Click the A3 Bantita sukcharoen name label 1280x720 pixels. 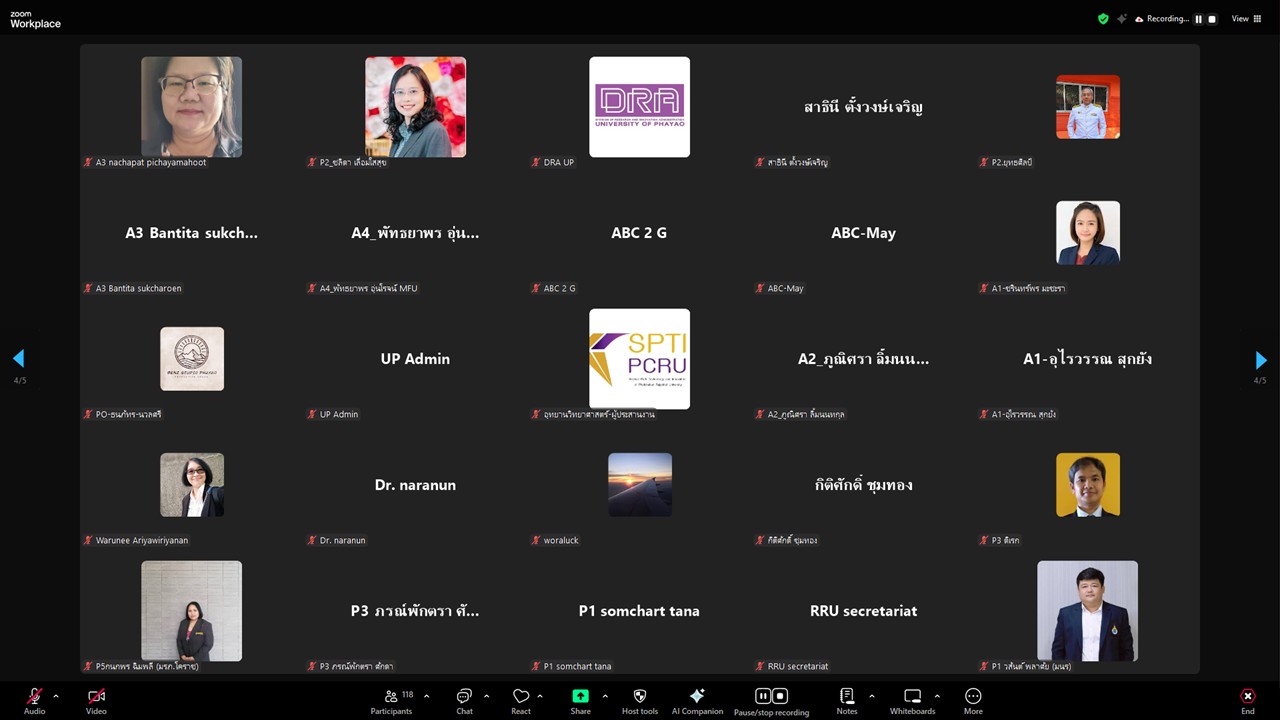(x=138, y=288)
